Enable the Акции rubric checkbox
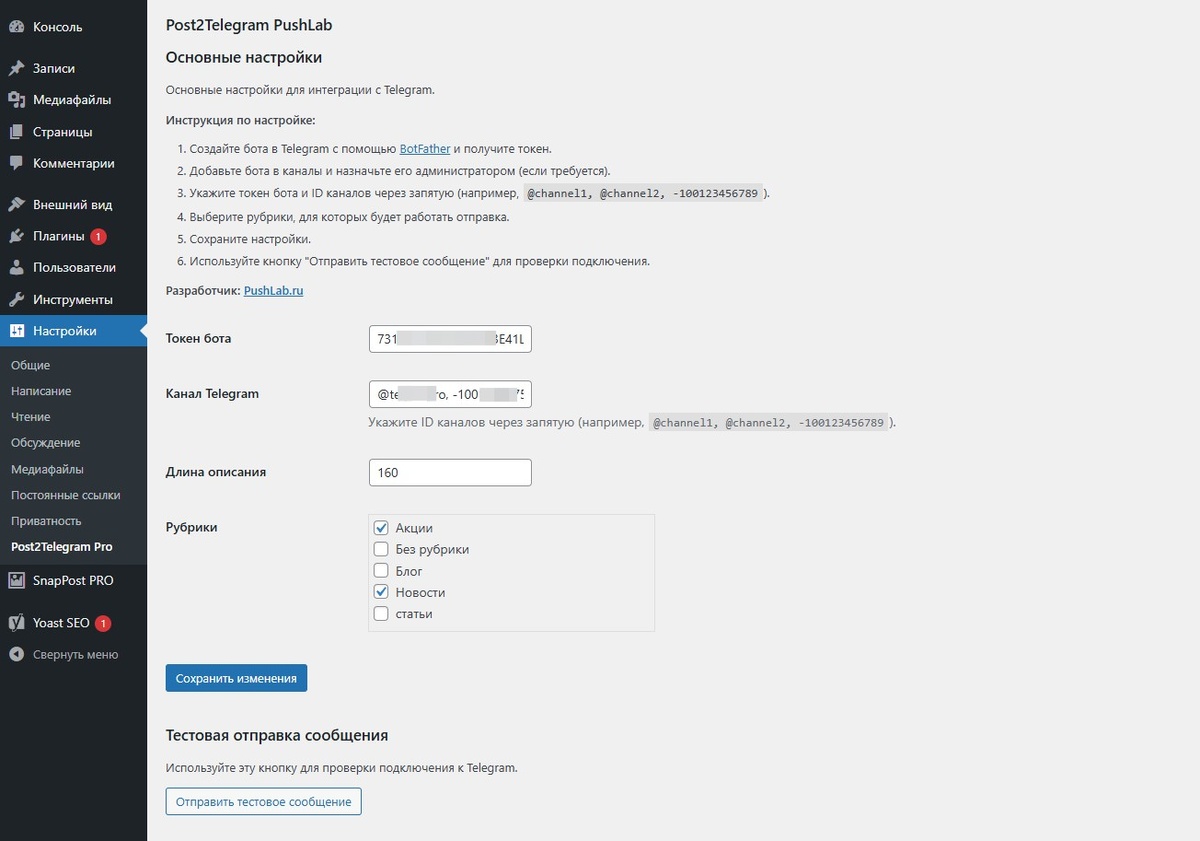This screenshot has height=841, width=1200. [x=381, y=528]
